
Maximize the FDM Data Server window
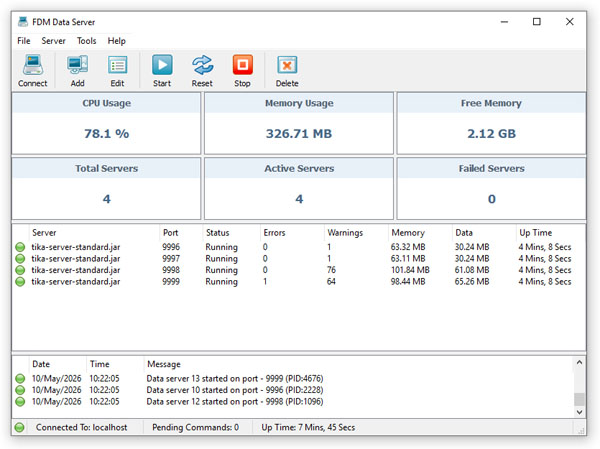point(537,21)
